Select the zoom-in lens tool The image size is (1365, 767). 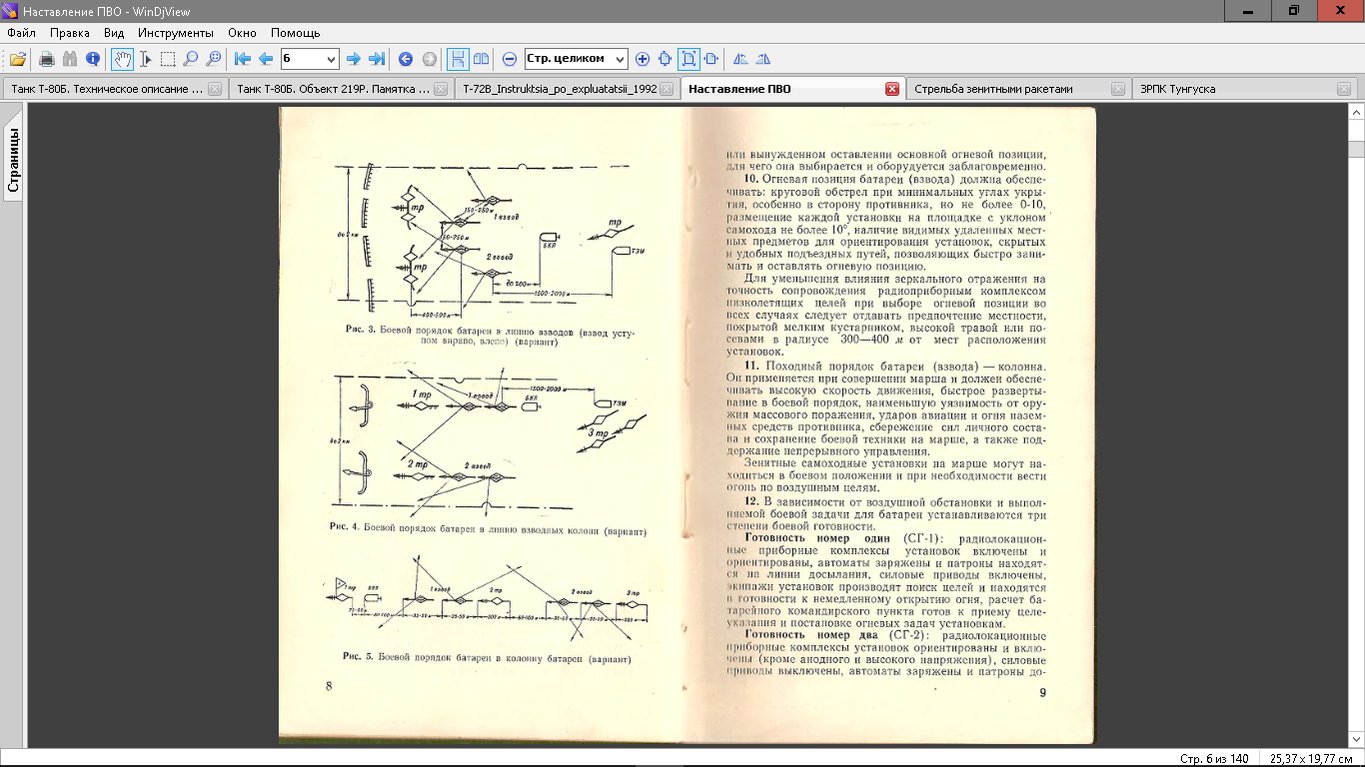[x=214, y=59]
